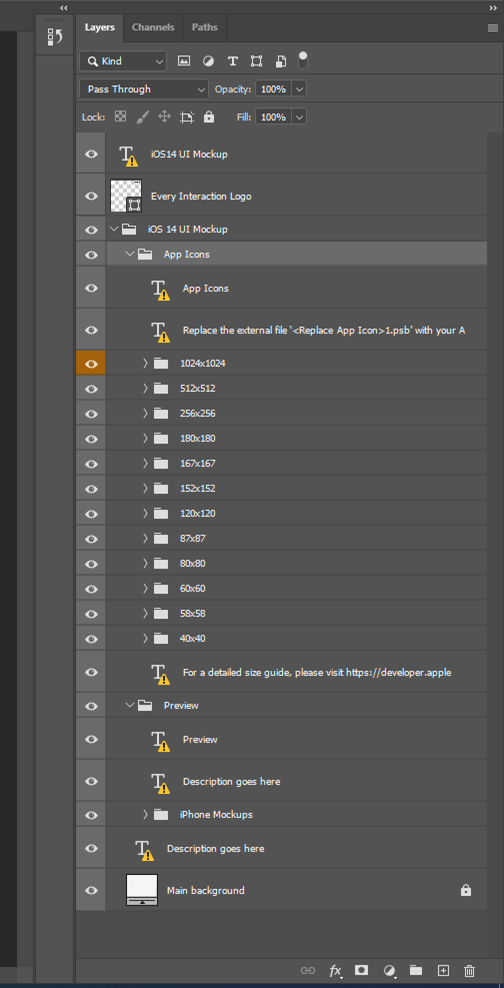Turn layer filtering switch on or off
Viewport: 504px width, 988px height.
click(x=303, y=60)
